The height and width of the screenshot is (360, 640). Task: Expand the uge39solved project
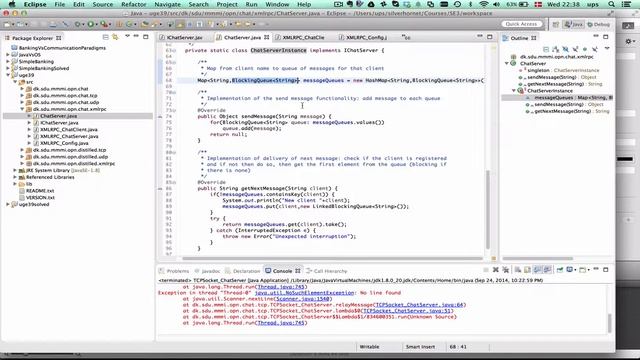[8, 204]
